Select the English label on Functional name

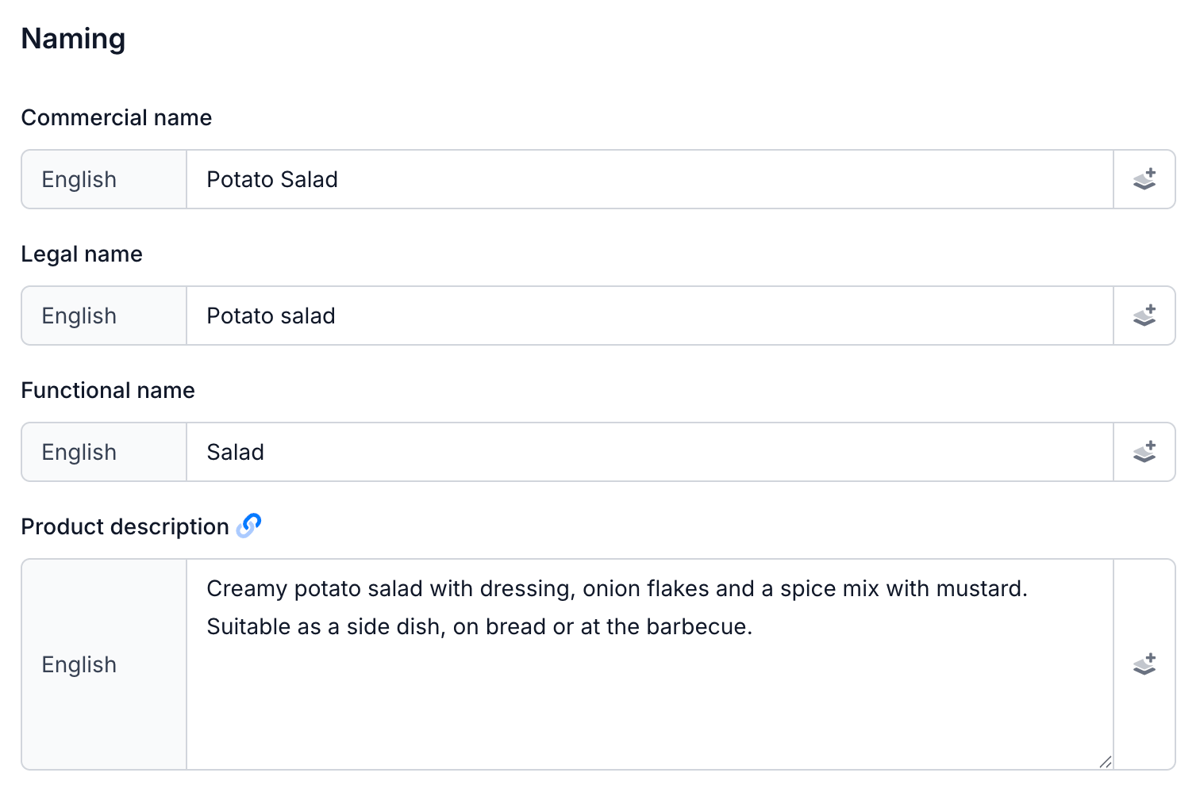coord(79,451)
